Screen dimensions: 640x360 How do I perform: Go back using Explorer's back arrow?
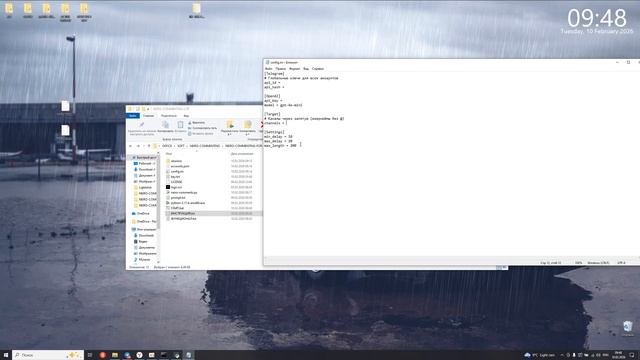(x=130, y=146)
